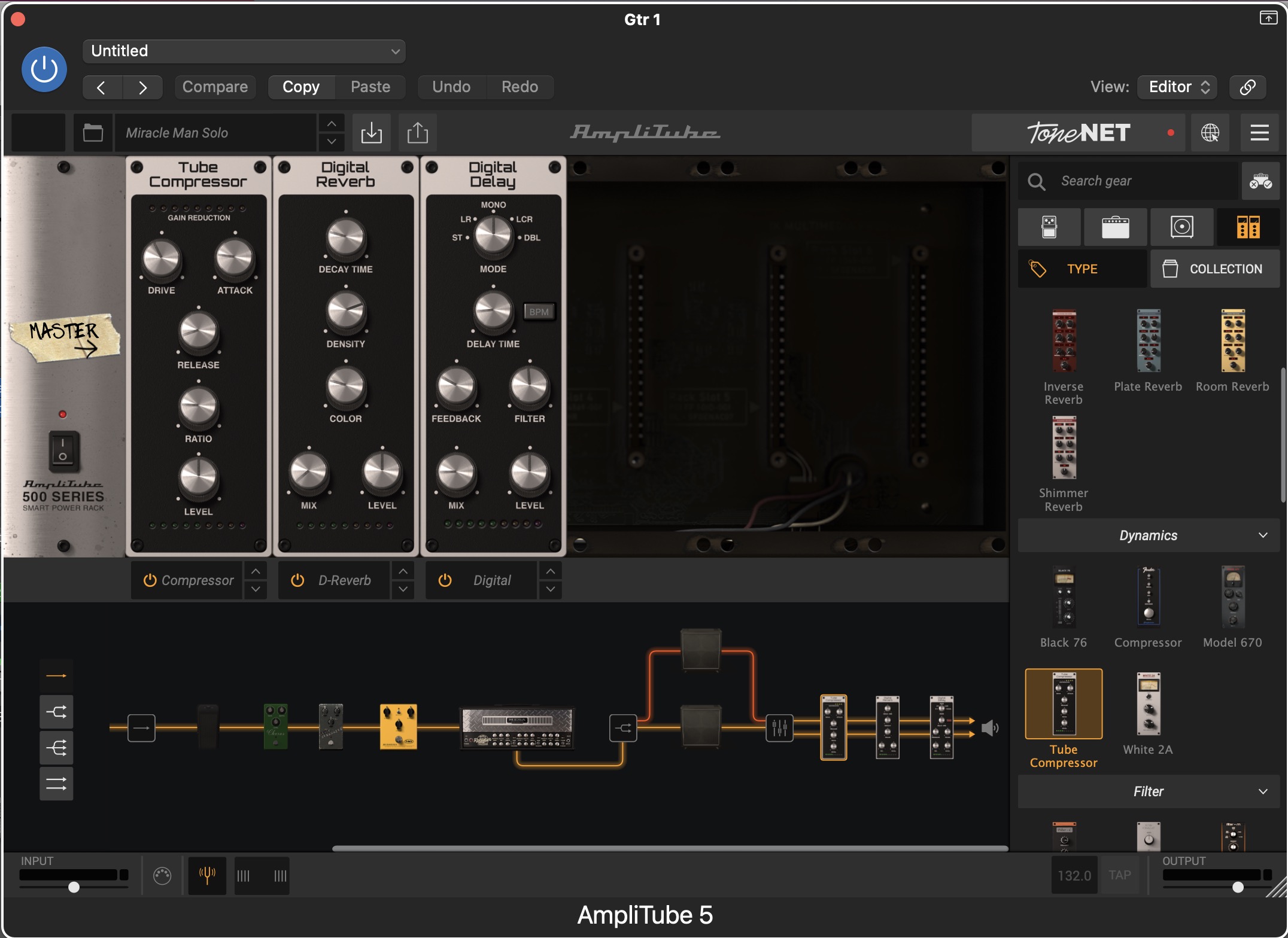Open the hamburger main menu
Image resolution: width=1288 pixels, height=938 pixels.
point(1259,133)
